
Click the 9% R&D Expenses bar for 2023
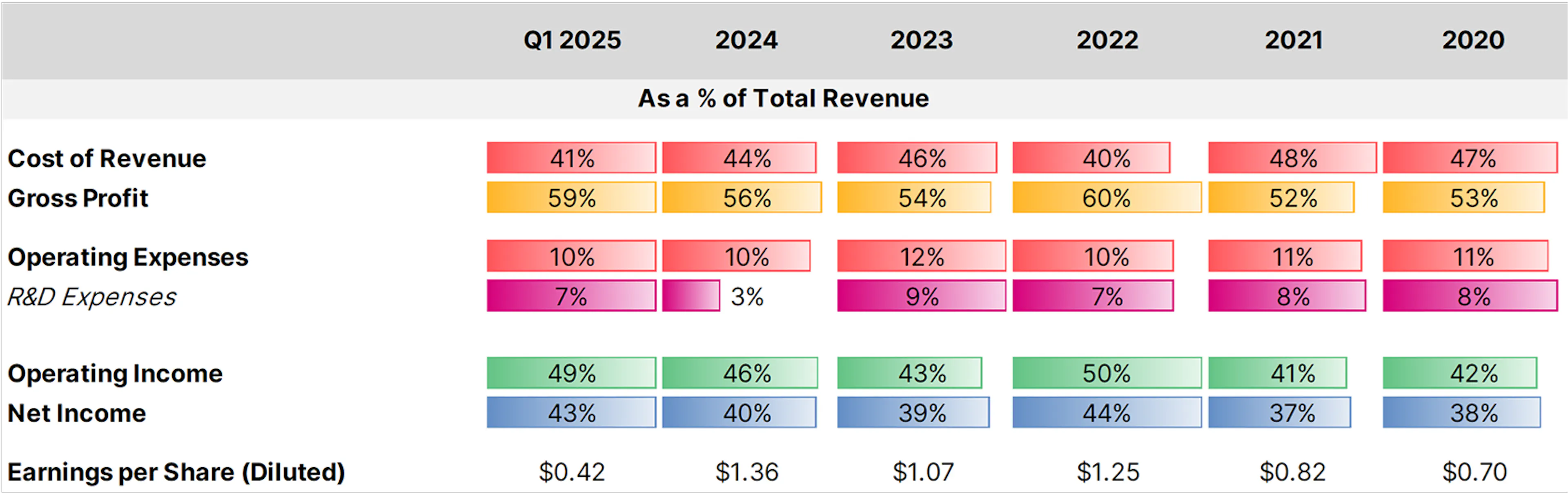coord(921,297)
